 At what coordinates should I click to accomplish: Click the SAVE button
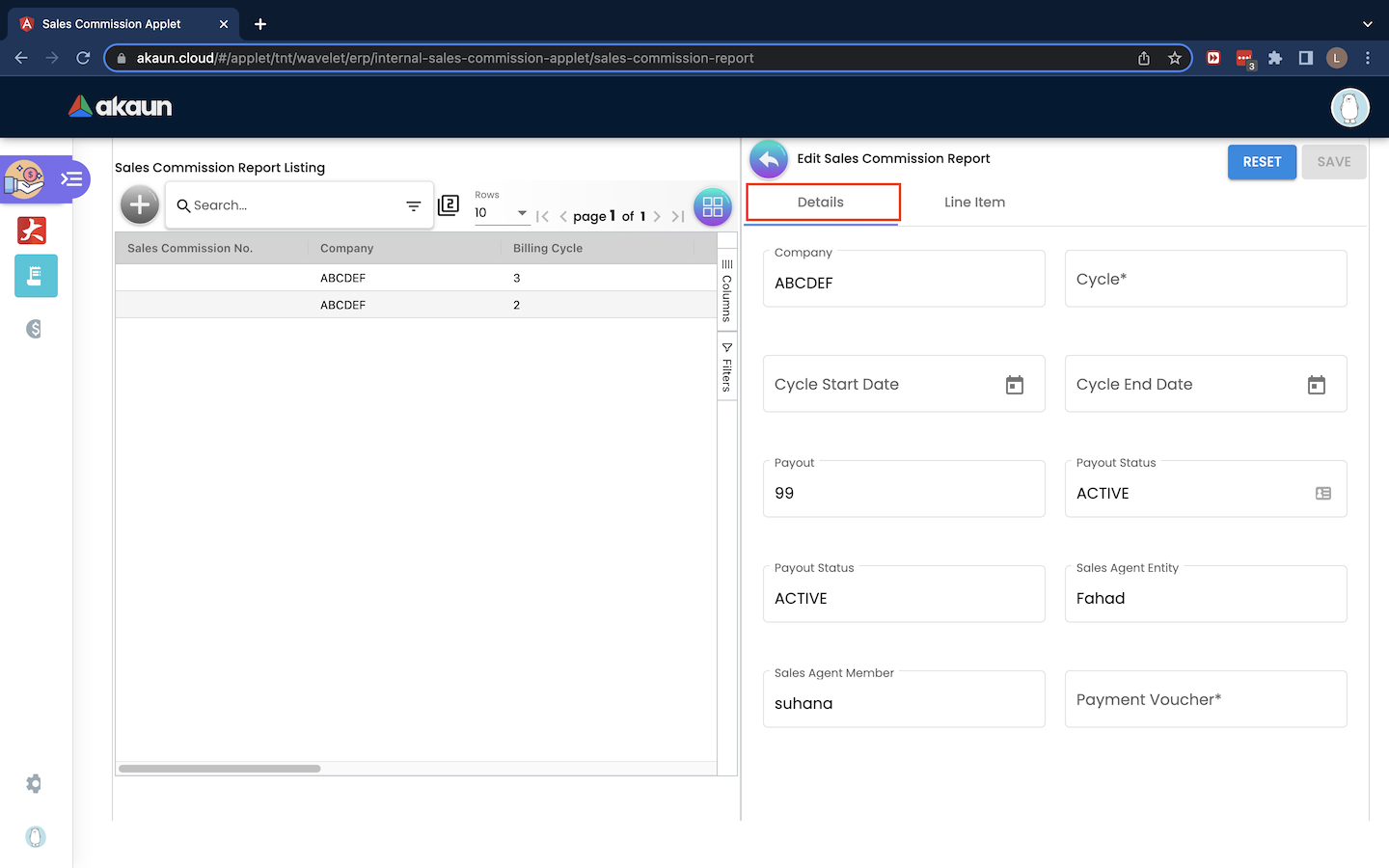click(1333, 162)
